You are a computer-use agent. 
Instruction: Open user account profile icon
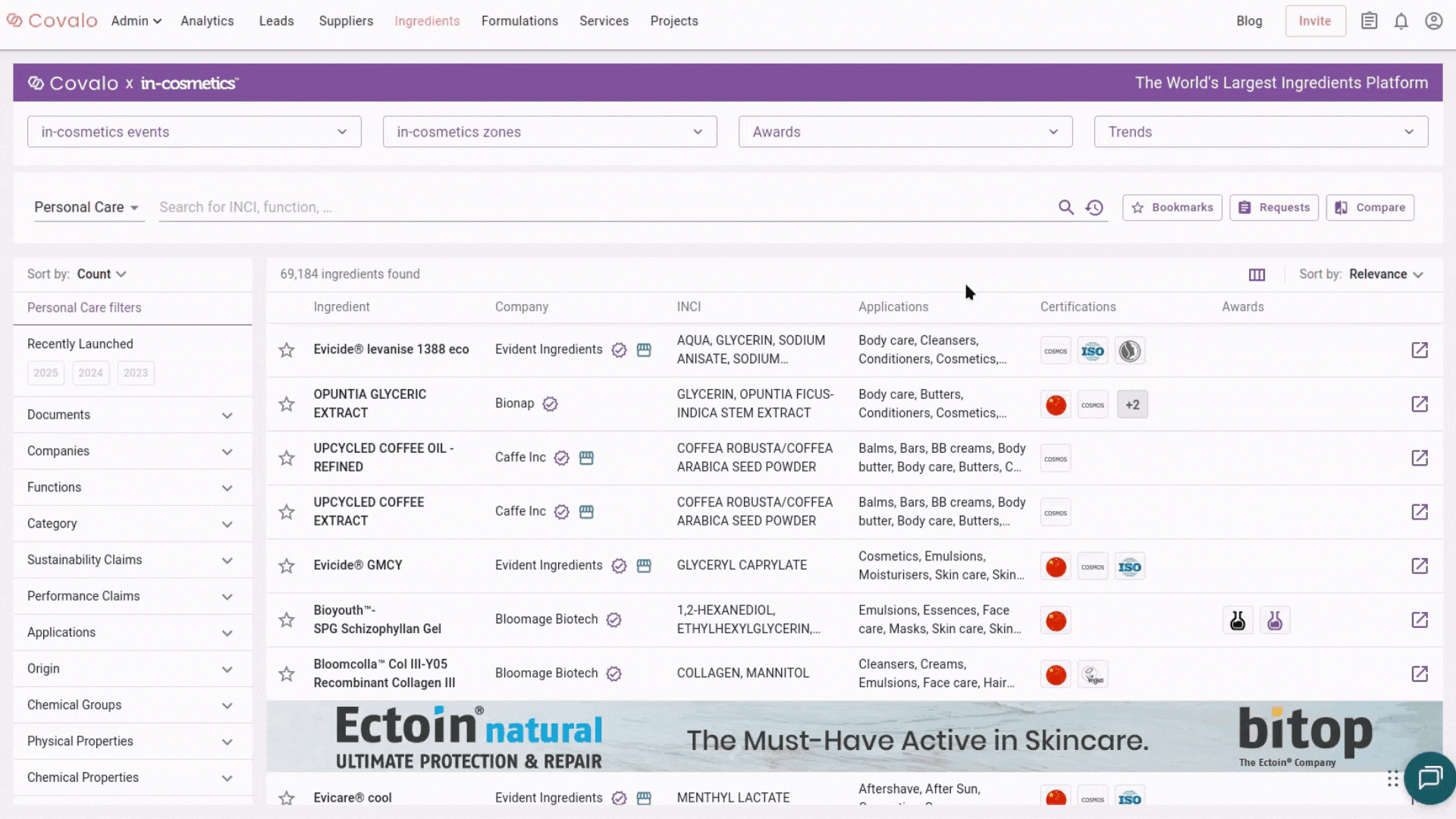pos(1433,21)
